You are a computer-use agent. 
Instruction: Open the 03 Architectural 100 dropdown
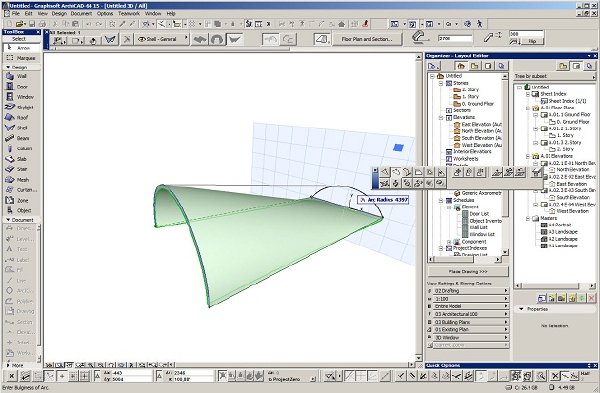(x=471, y=314)
